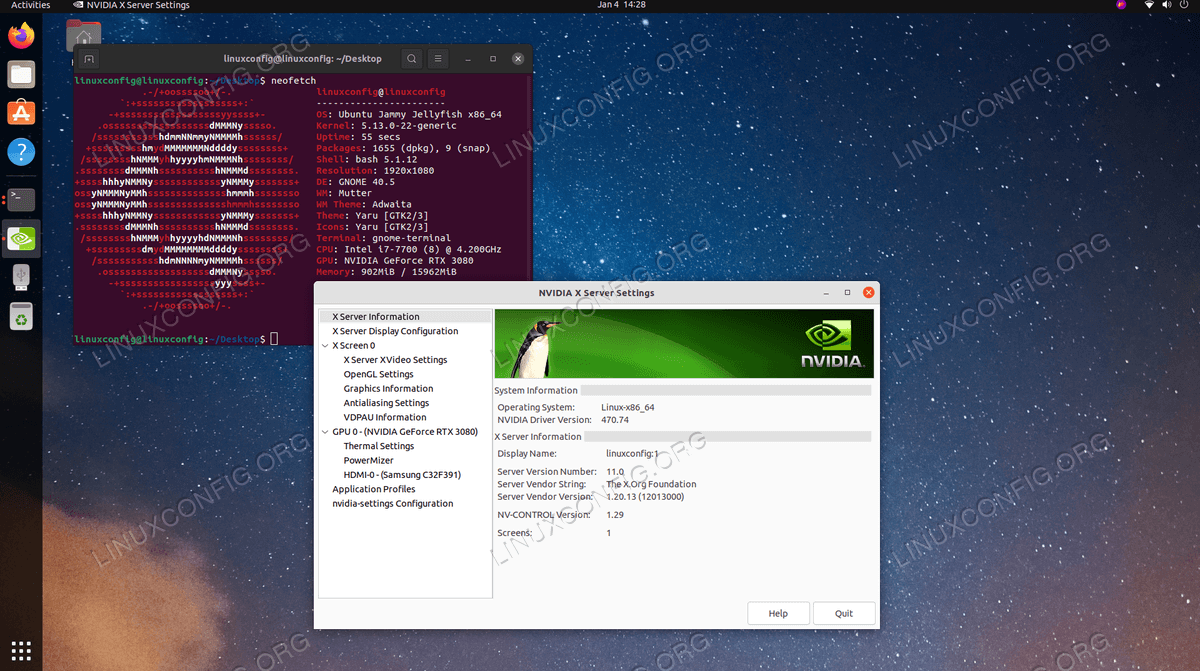This screenshot has width=1200, height=671.
Task: Launch Ubuntu Software from the dock
Action: click(21, 112)
